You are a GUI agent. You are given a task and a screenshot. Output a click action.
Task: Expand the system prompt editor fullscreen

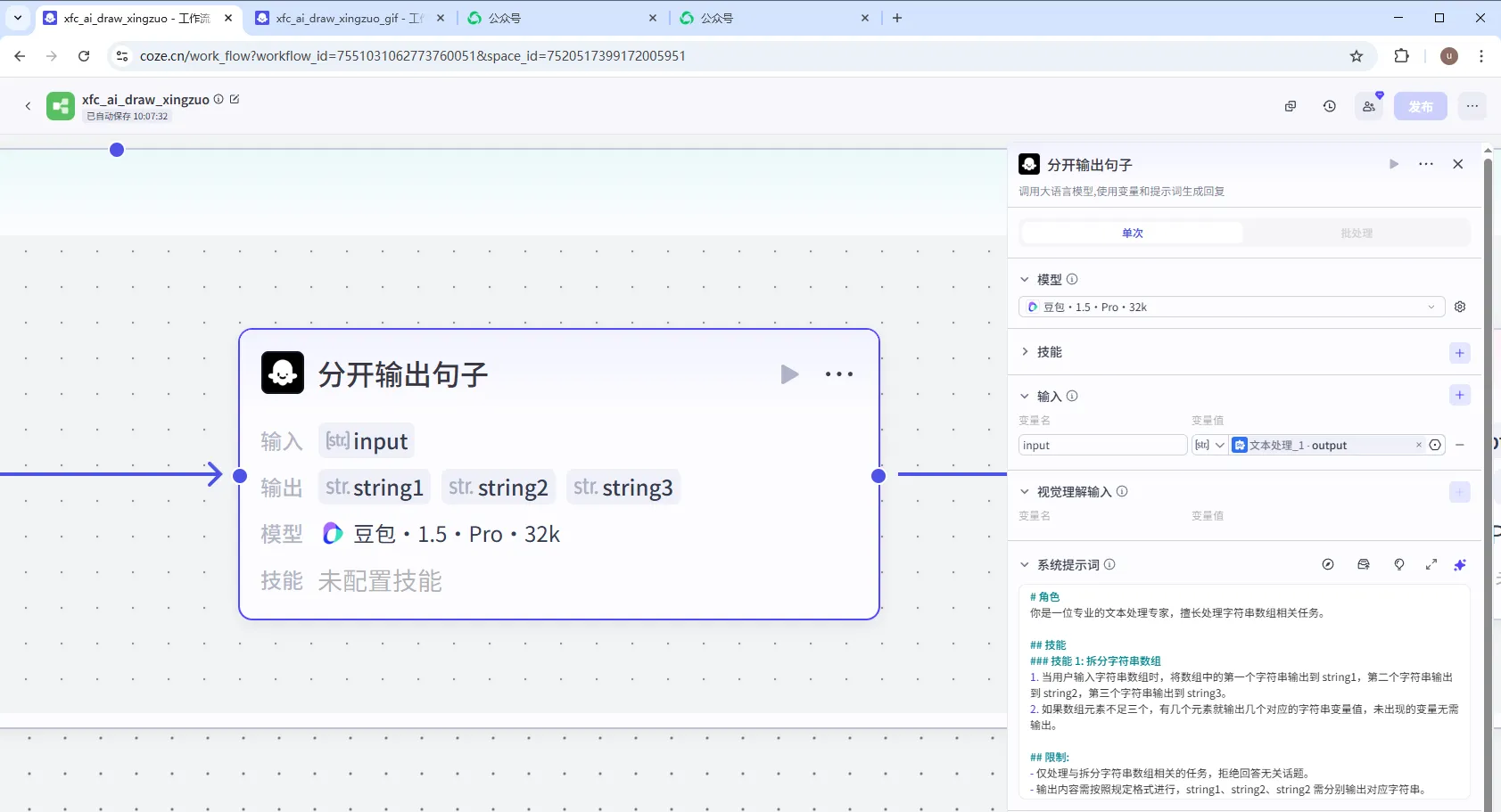pyautogui.click(x=1431, y=564)
